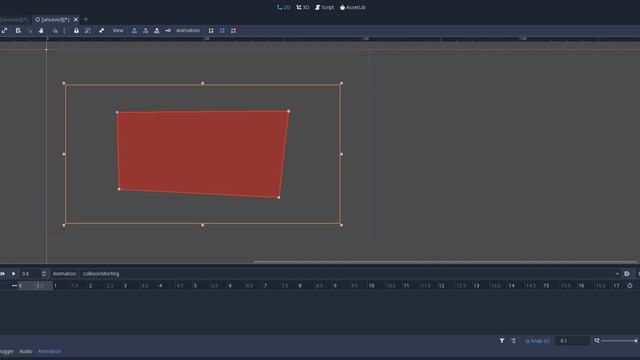
Task: Click timeline marker at 14 seconds
Action: tap(511, 286)
